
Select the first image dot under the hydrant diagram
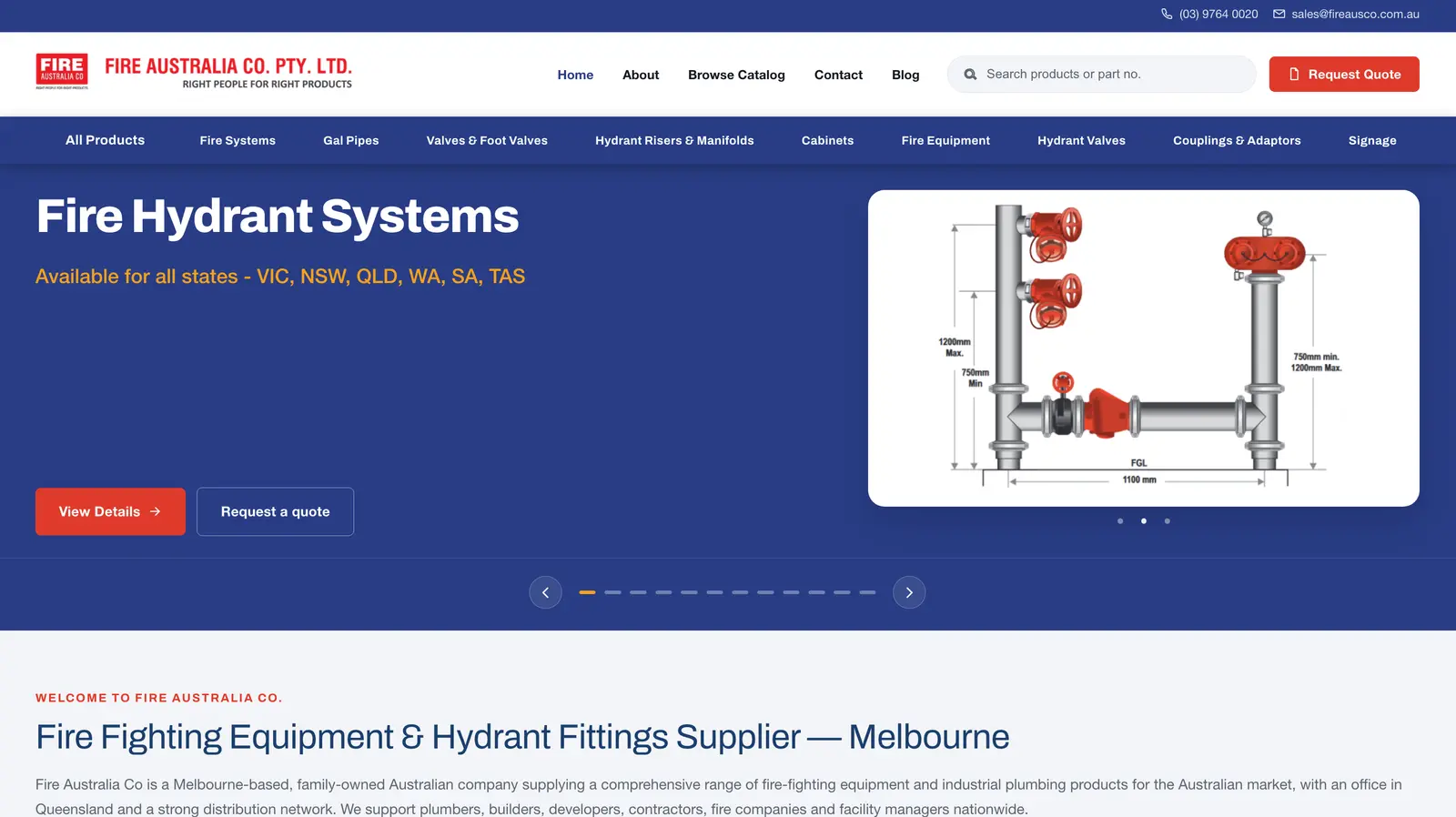click(1120, 521)
